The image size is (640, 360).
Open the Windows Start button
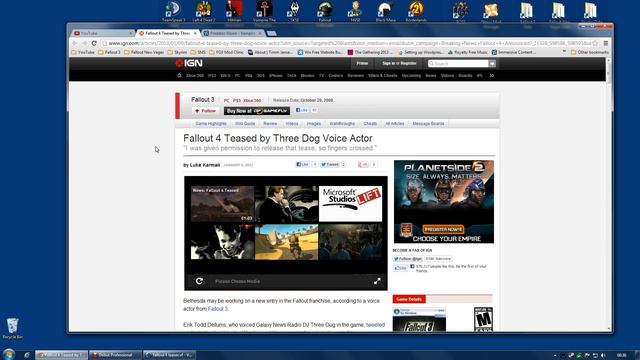point(9,354)
